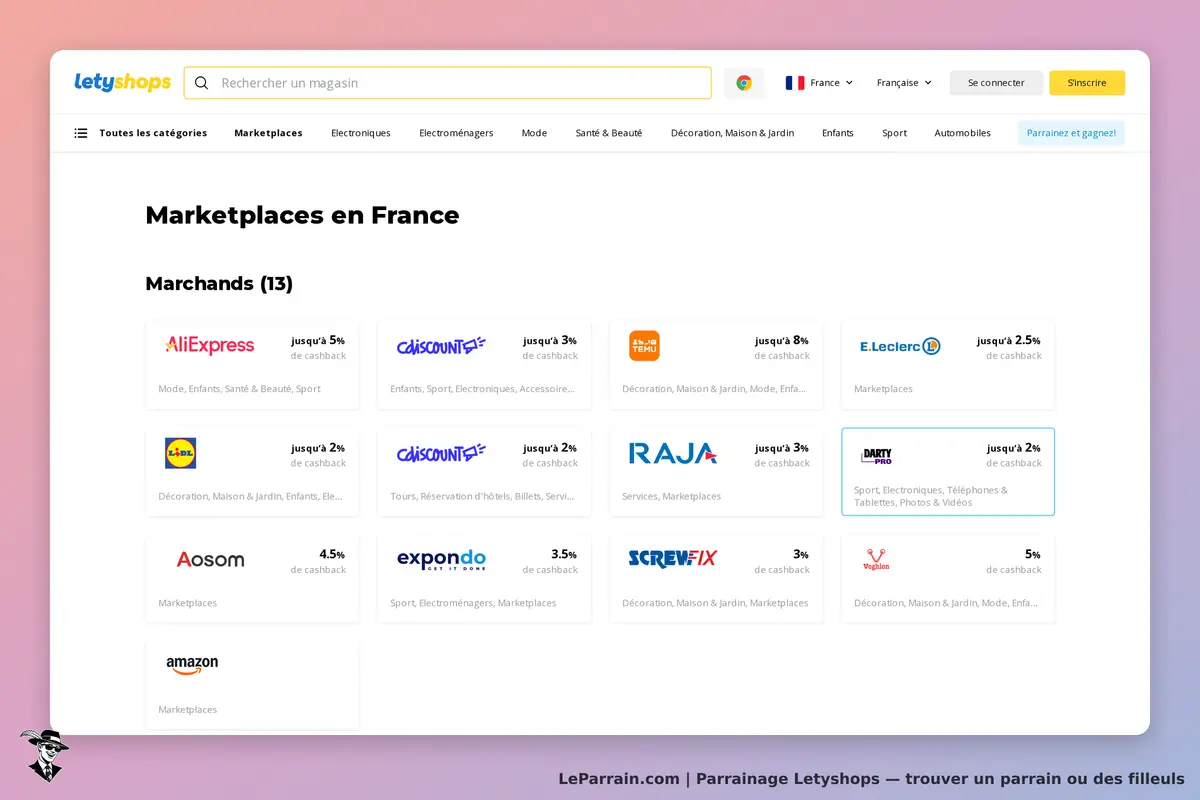
Task: Click the hamburger categories icon
Action: [81, 133]
